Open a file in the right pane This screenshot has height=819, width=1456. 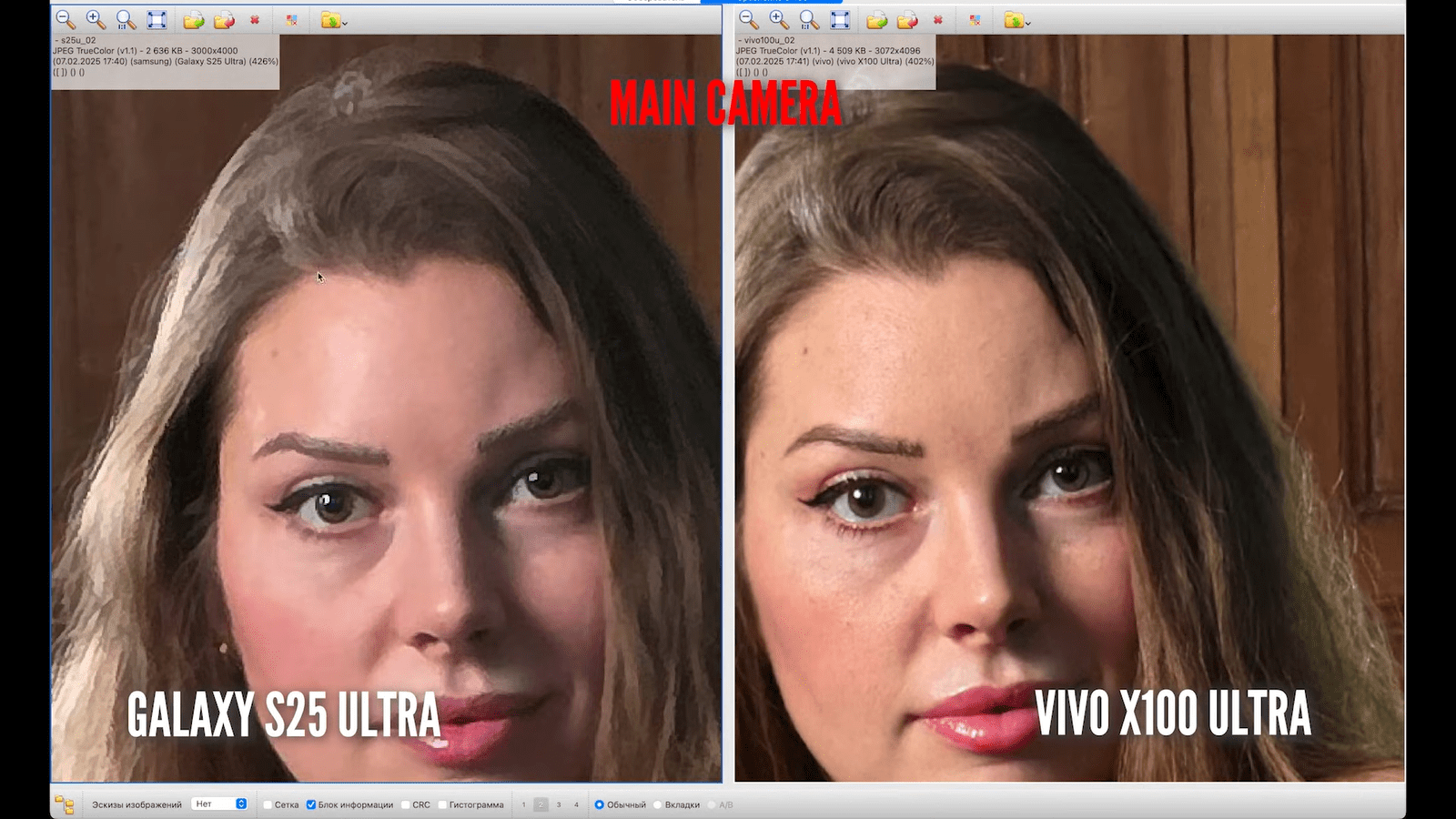point(876,19)
